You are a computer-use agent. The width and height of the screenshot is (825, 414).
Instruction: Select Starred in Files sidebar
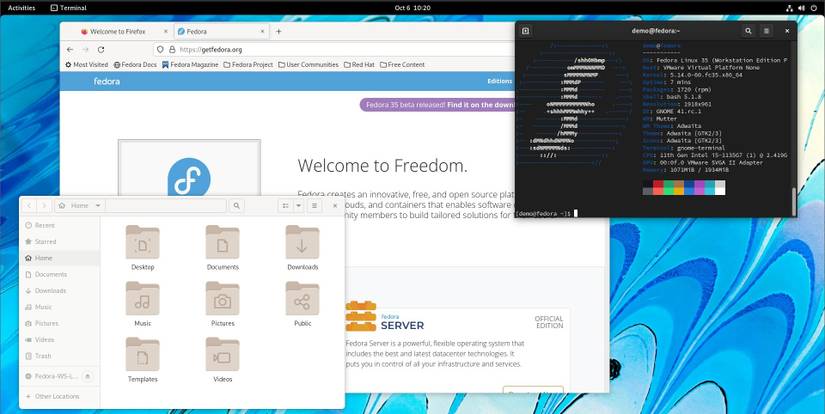(59, 241)
